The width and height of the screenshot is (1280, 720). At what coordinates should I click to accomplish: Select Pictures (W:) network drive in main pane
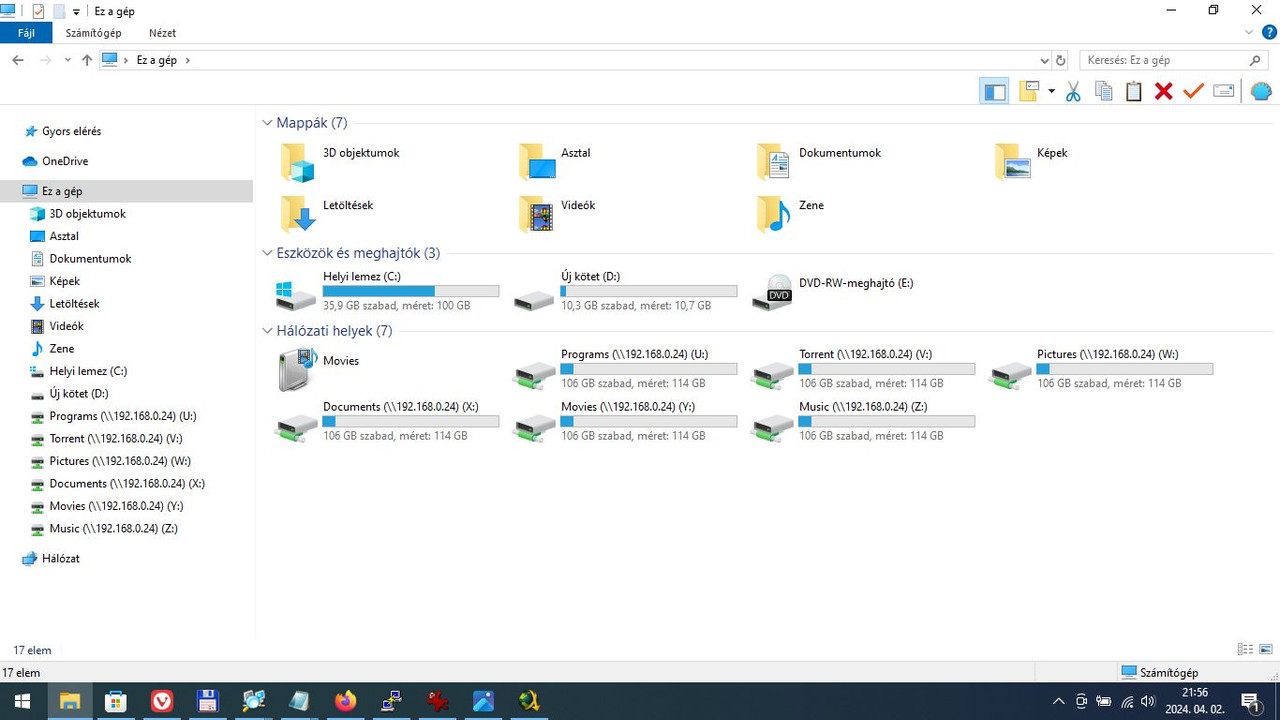[x=1103, y=370]
